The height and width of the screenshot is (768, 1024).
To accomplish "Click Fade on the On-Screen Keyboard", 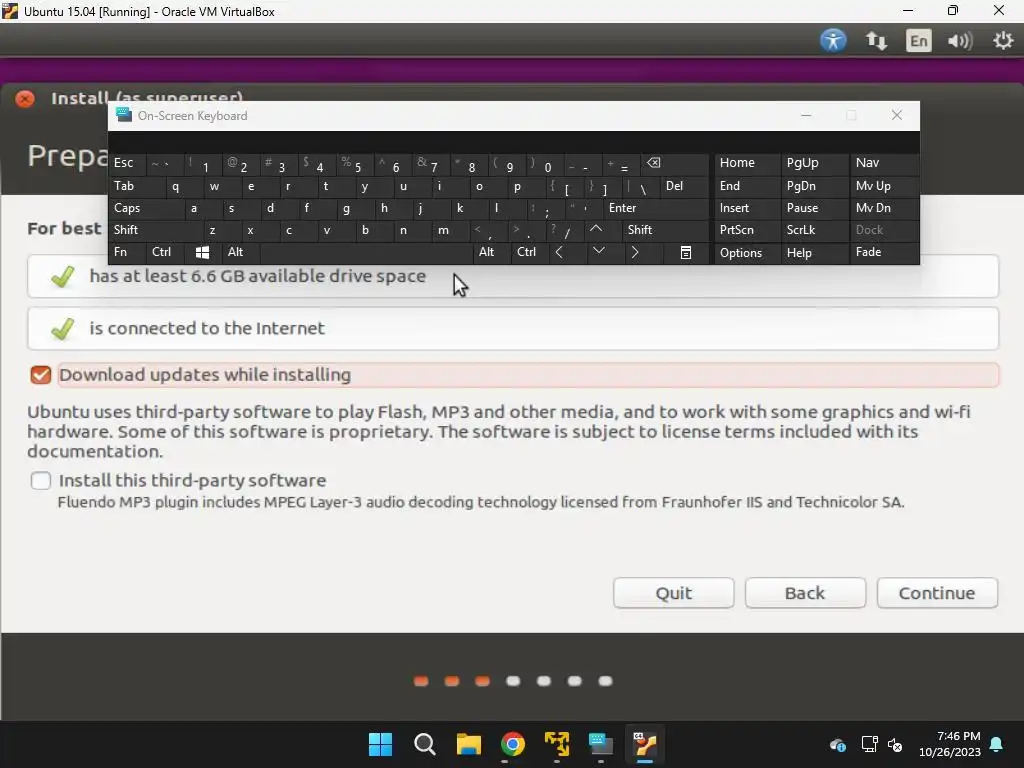I will [884, 252].
